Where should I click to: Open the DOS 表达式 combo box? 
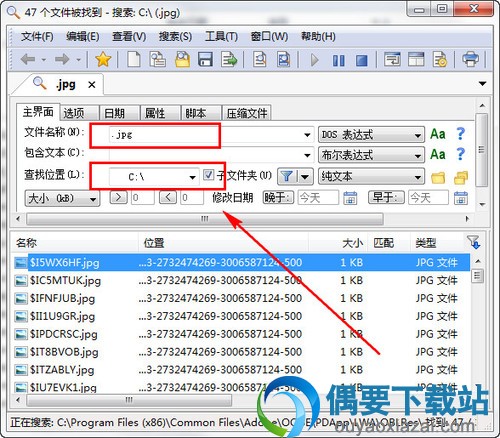pyautogui.click(x=371, y=135)
